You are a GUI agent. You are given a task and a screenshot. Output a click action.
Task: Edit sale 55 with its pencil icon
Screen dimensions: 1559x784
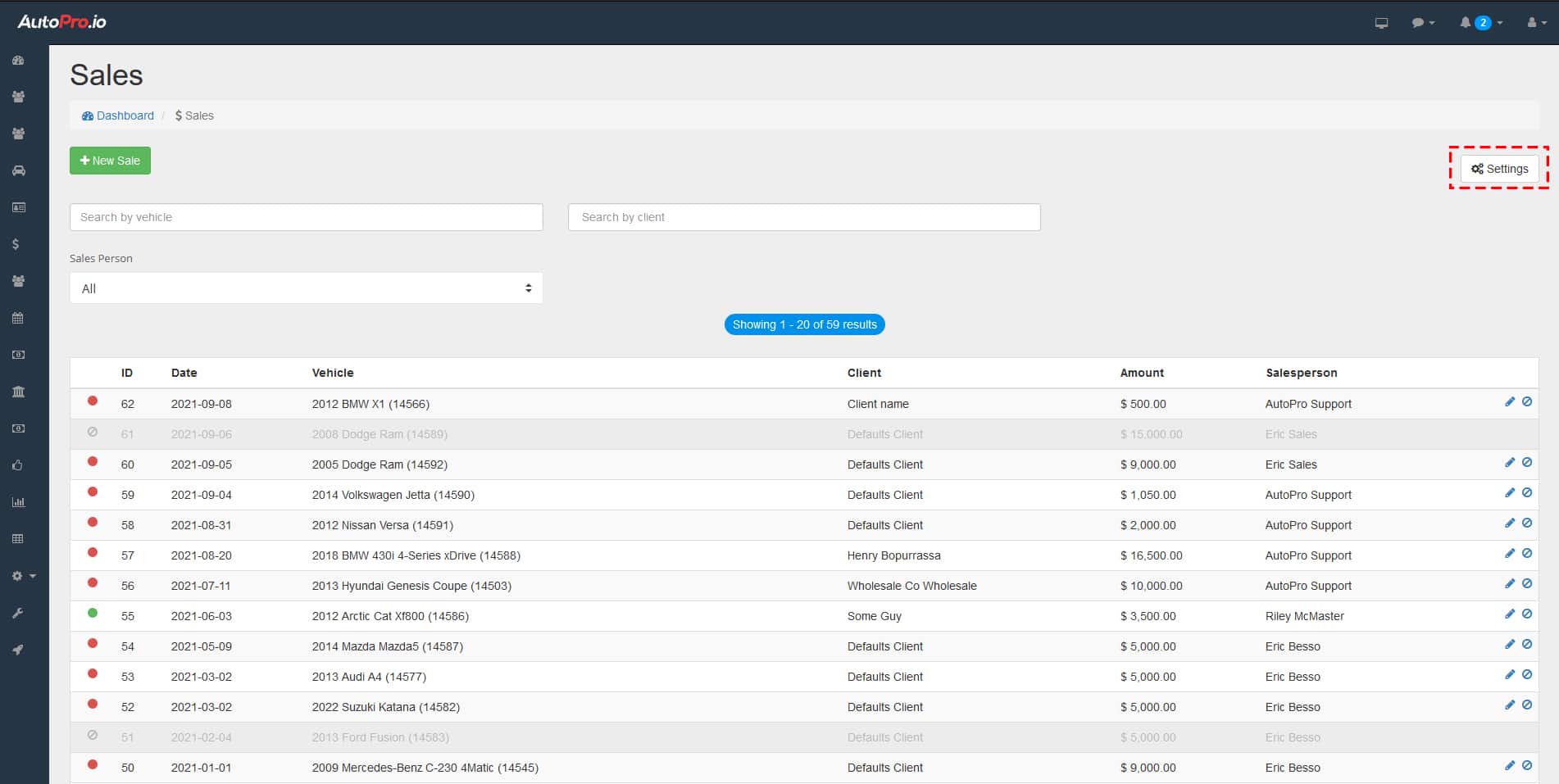point(1510,614)
